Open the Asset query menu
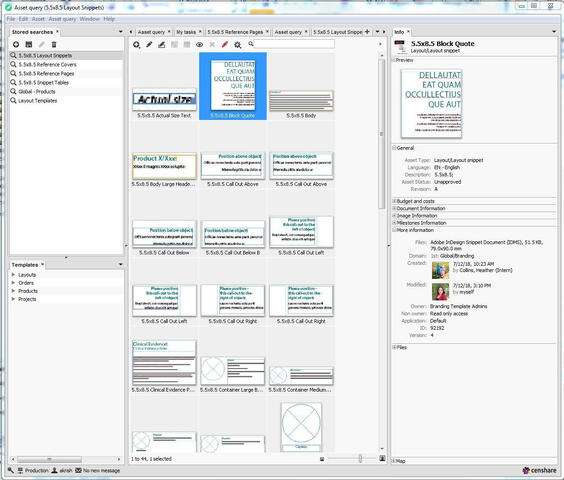The width and height of the screenshot is (564, 480). 62,19
